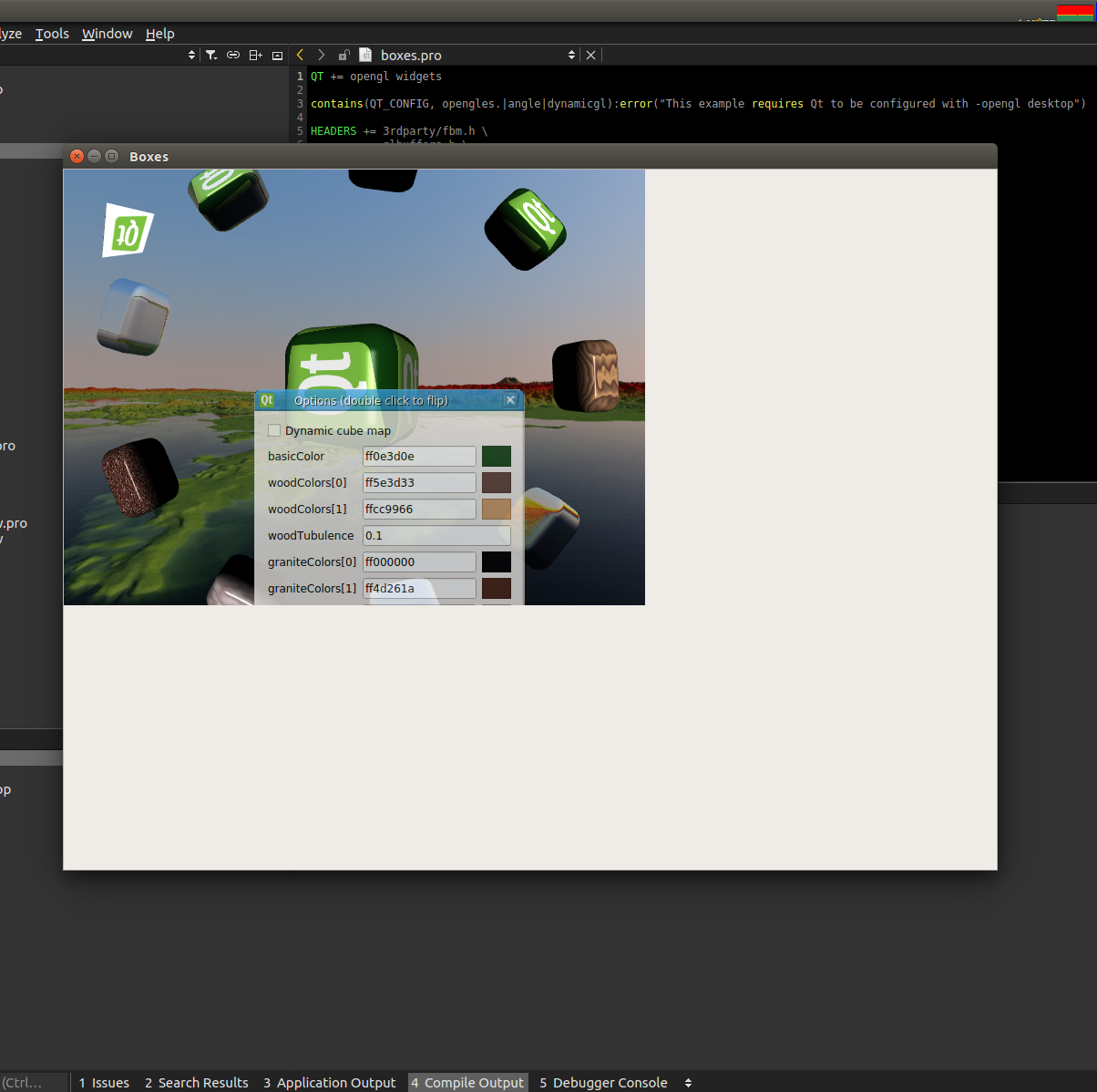This screenshot has height=1092, width=1097.
Task: Open the Help menu
Action: [160, 34]
